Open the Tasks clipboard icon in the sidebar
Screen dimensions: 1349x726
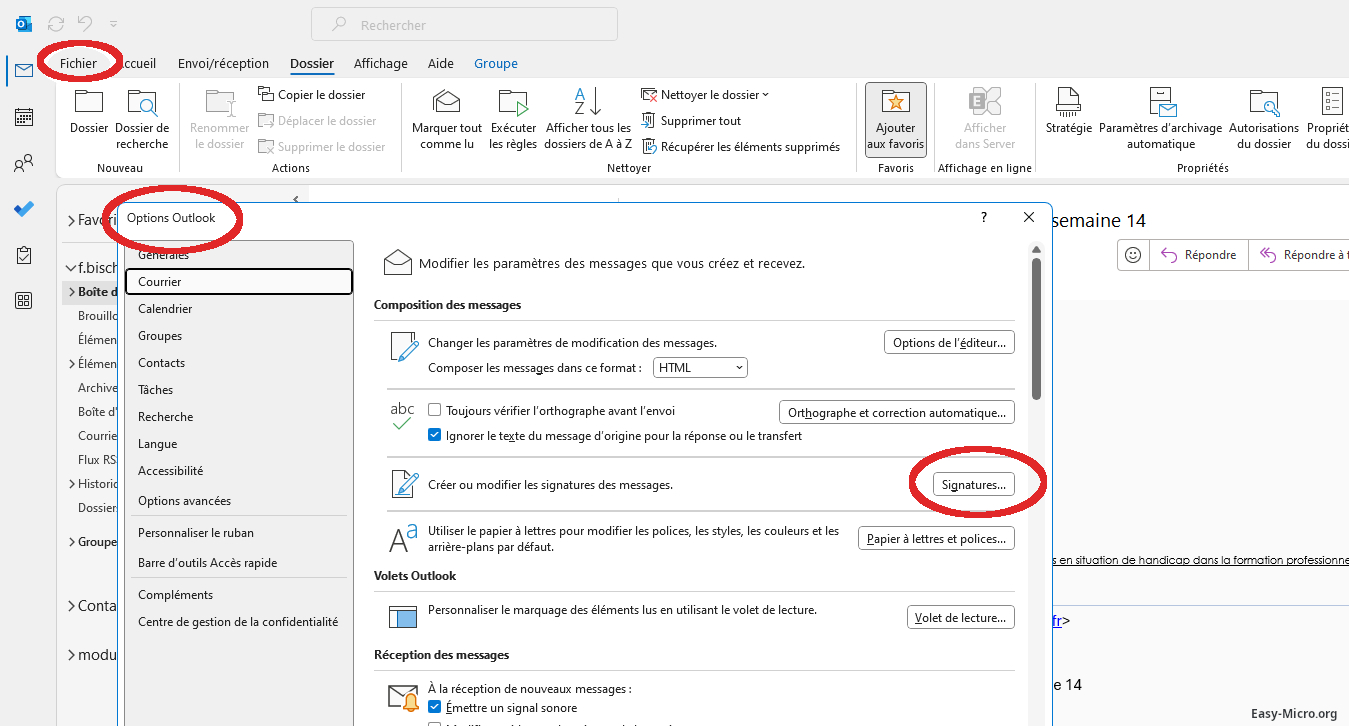point(24,255)
